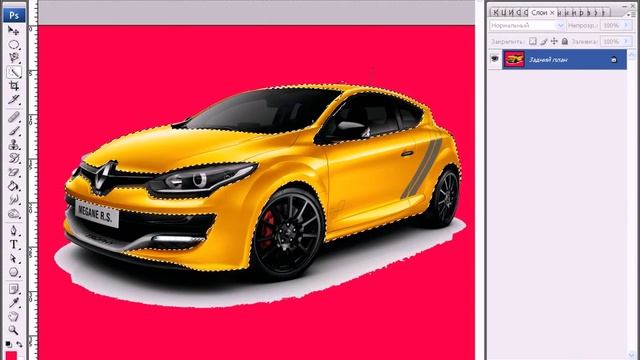Select the Zoom tool
The image size is (640, 360).
tap(13, 330)
